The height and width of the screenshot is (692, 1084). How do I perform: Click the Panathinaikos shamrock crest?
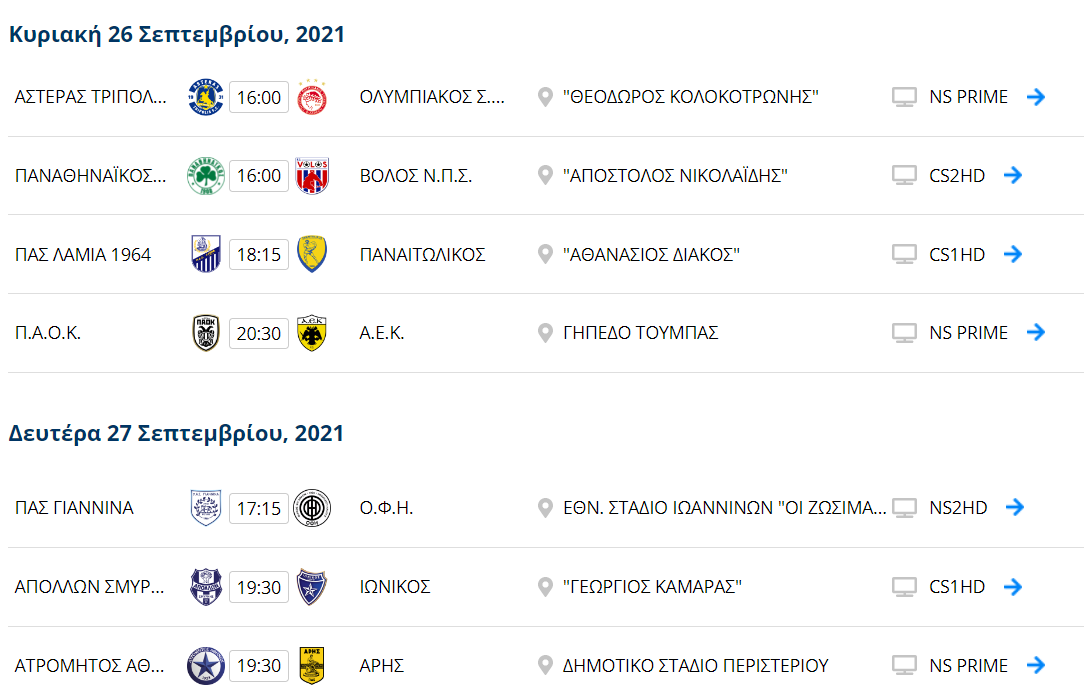coord(204,176)
